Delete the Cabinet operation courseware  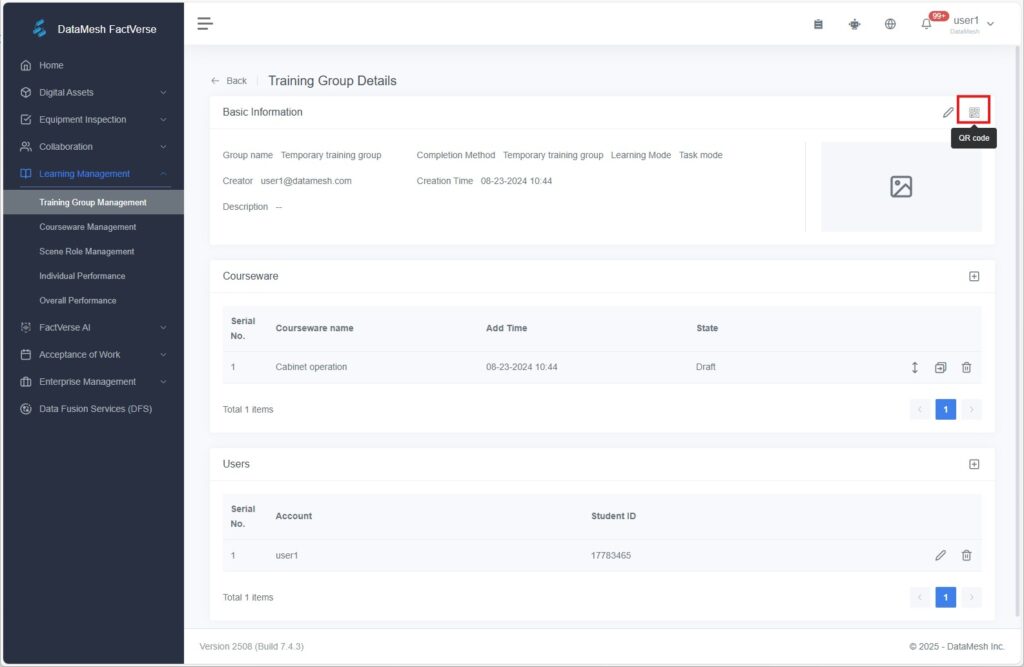pyautogui.click(x=966, y=367)
